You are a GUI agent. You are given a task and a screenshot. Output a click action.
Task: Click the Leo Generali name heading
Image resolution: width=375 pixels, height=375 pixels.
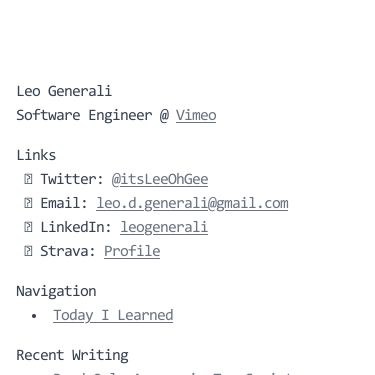pyautogui.click(x=64, y=91)
